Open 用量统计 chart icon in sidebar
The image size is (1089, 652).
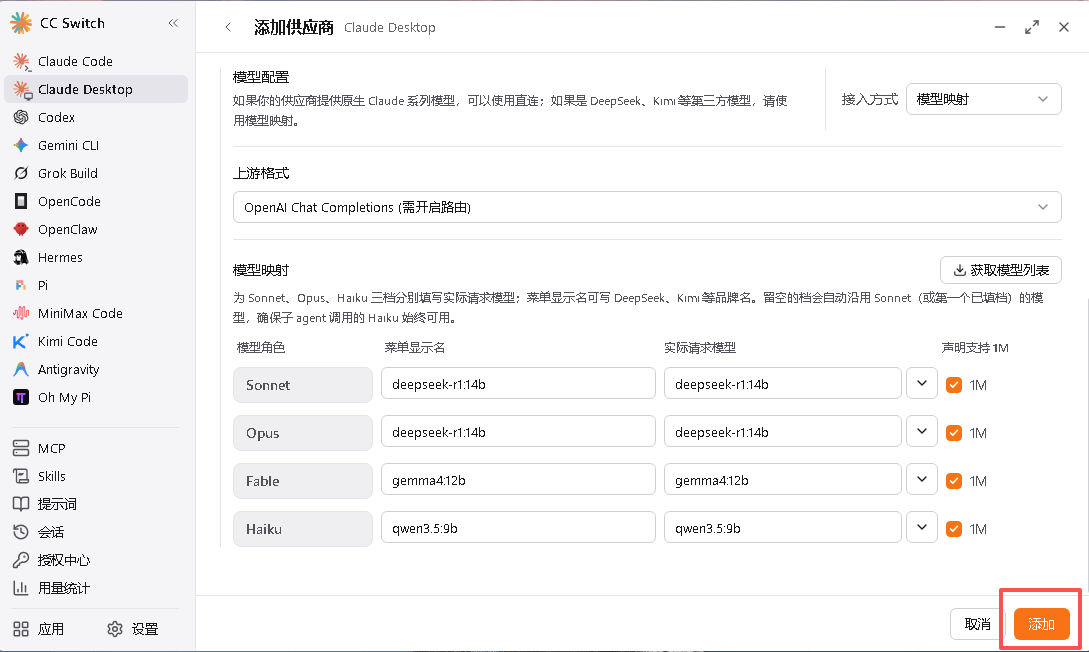click(x=21, y=588)
